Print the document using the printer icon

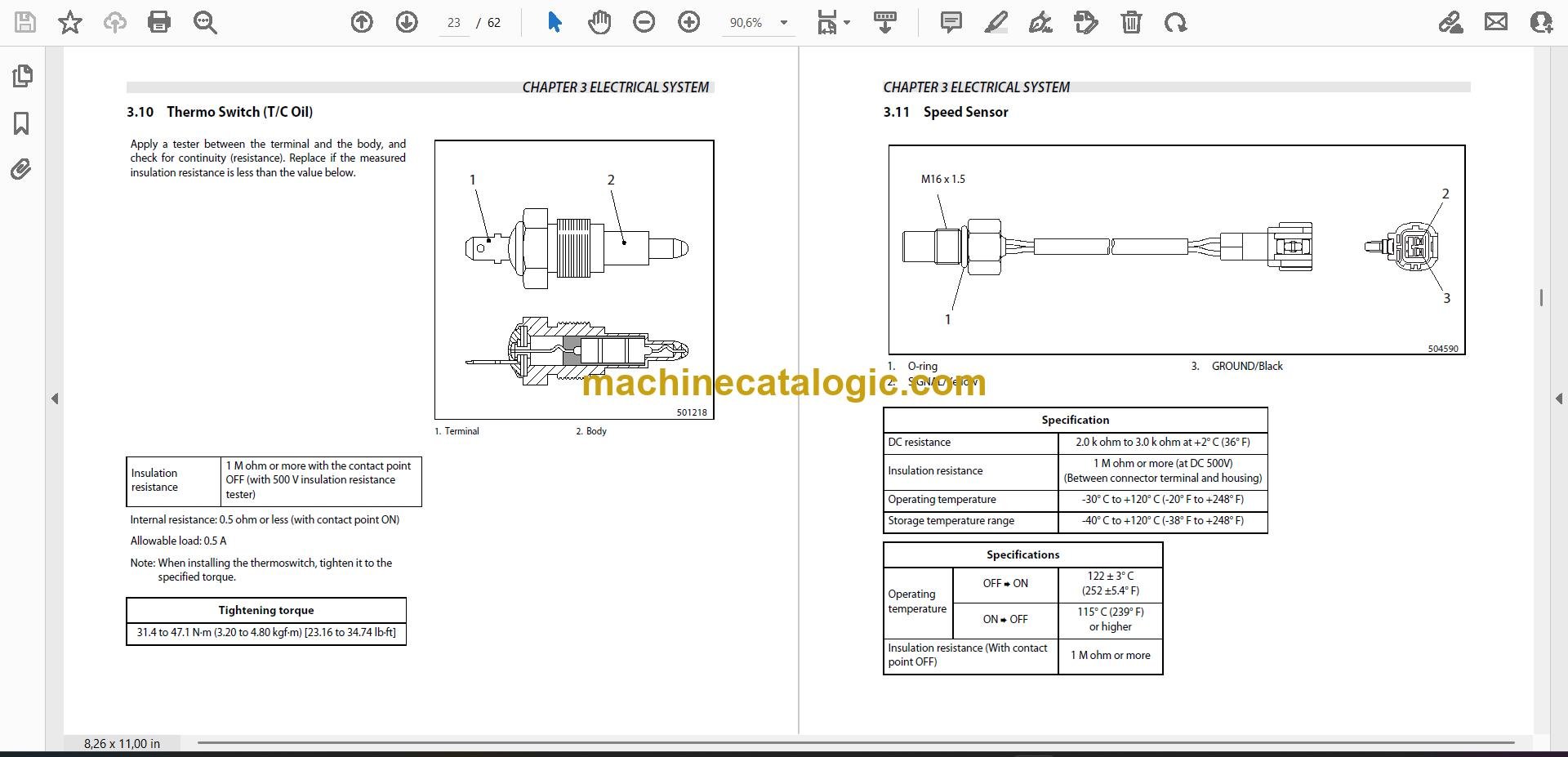(159, 22)
